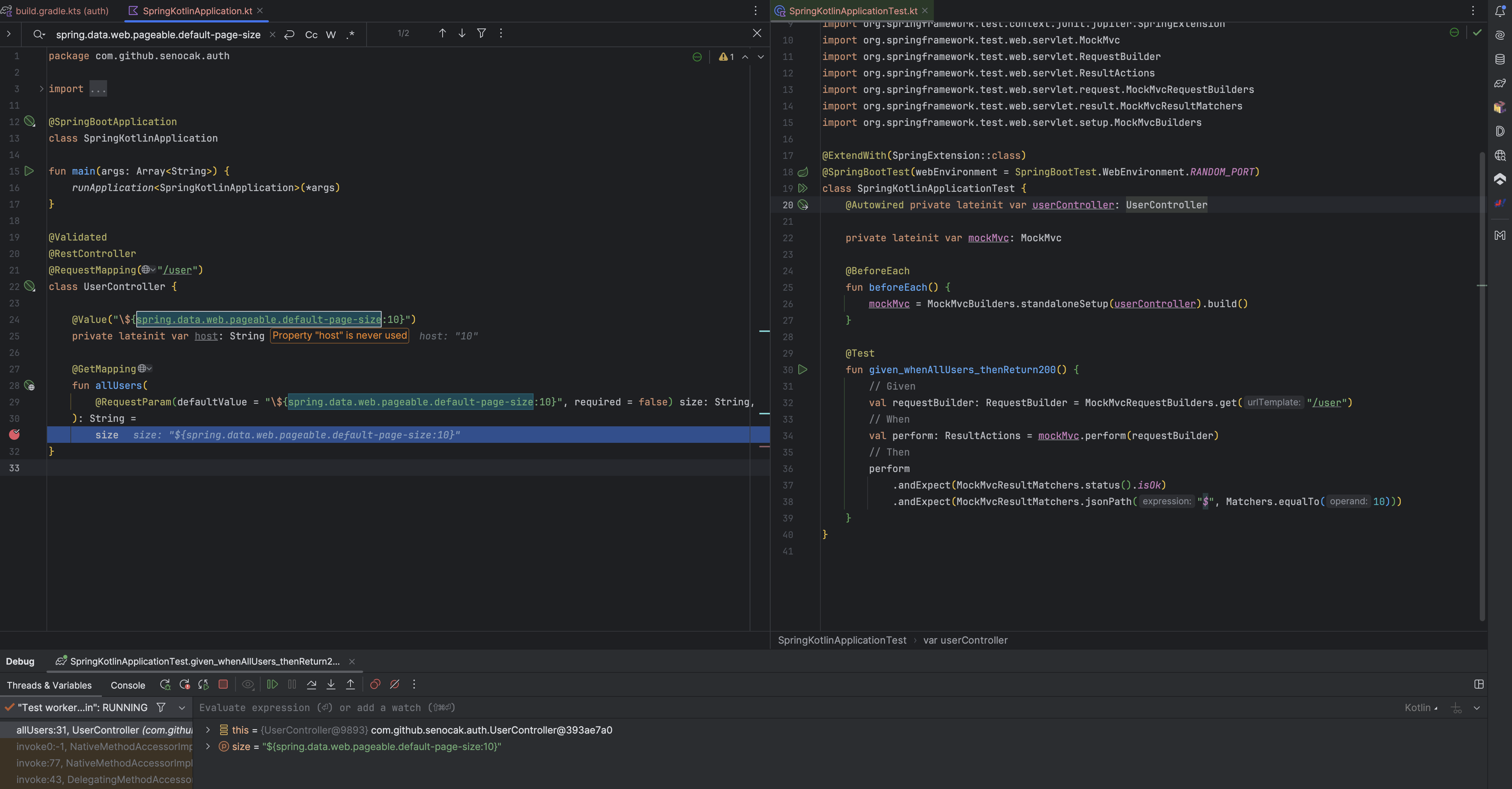Insert new line in search field

coord(289,34)
